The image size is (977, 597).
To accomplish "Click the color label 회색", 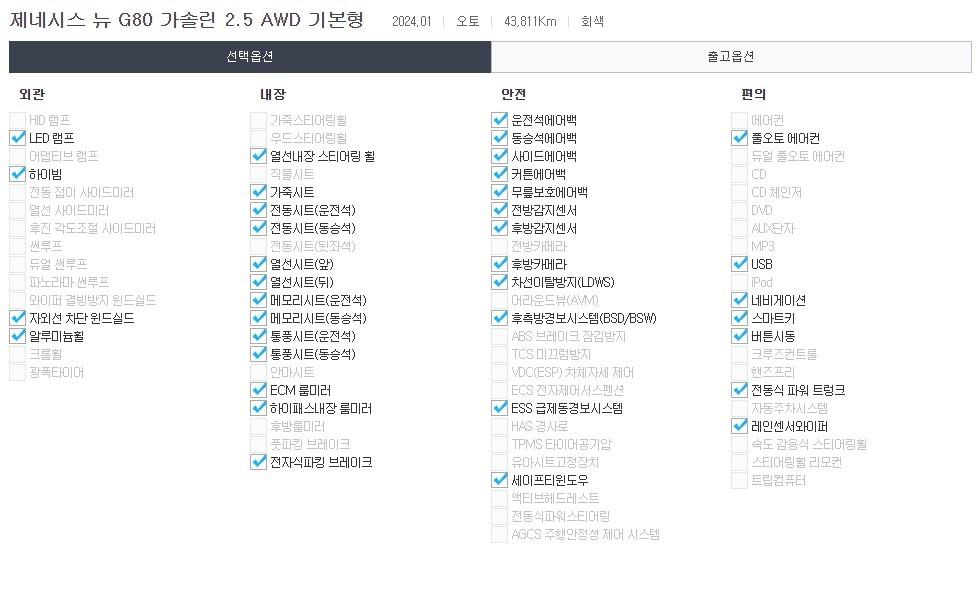I will tap(592, 21).
